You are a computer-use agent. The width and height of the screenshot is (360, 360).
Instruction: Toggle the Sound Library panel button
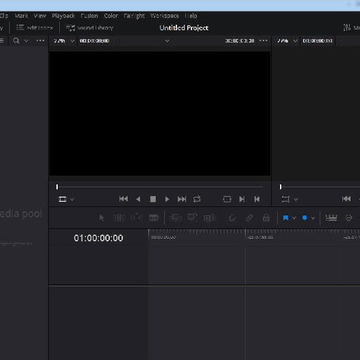tap(89, 28)
